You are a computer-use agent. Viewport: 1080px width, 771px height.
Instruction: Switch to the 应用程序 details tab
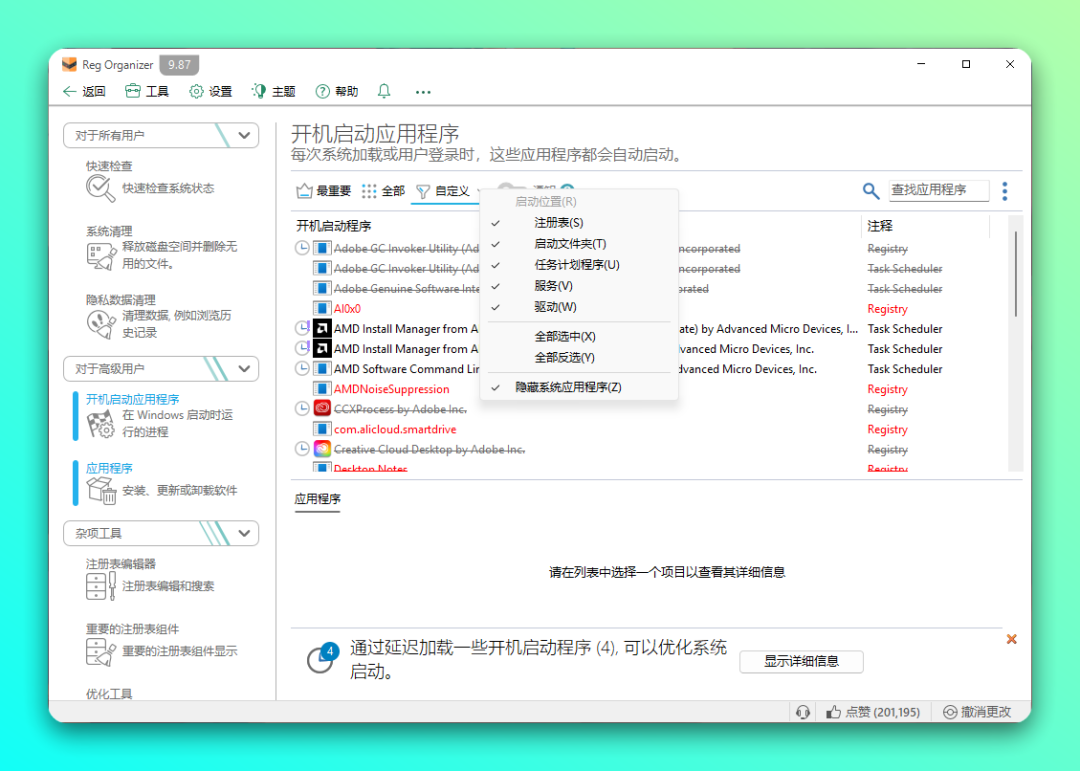tap(318, 499)
